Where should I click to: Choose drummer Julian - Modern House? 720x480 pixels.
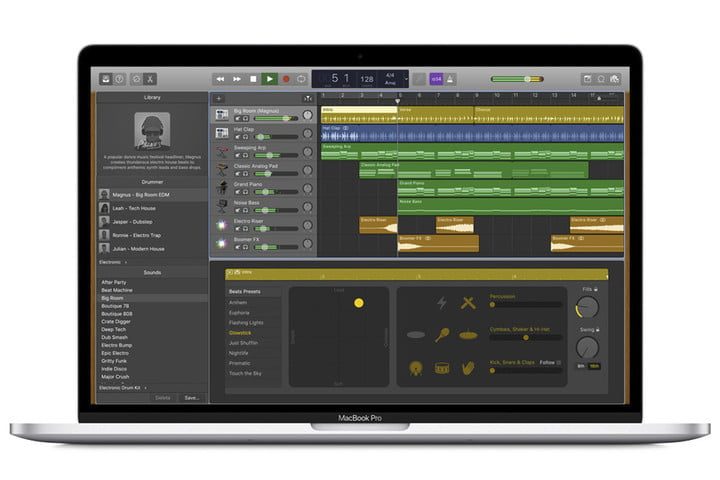[152, 248]
